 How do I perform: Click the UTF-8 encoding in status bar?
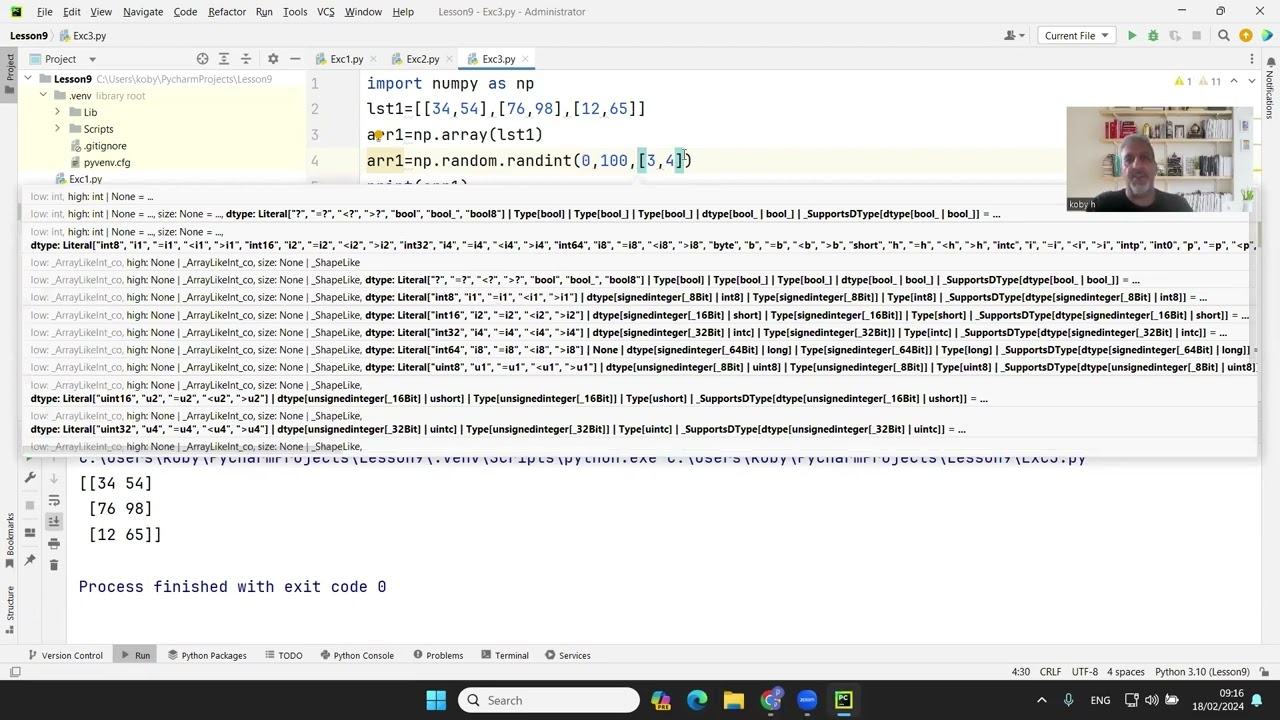[1085, 672]
